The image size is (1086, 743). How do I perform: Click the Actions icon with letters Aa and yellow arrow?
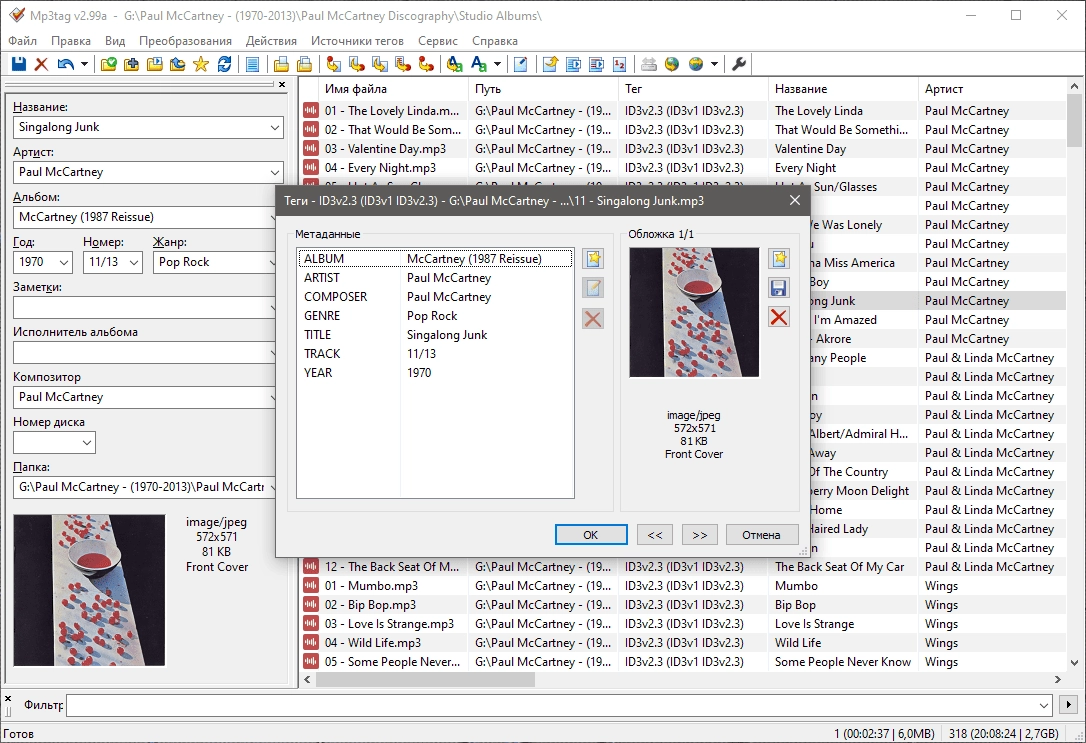[454, 64]
